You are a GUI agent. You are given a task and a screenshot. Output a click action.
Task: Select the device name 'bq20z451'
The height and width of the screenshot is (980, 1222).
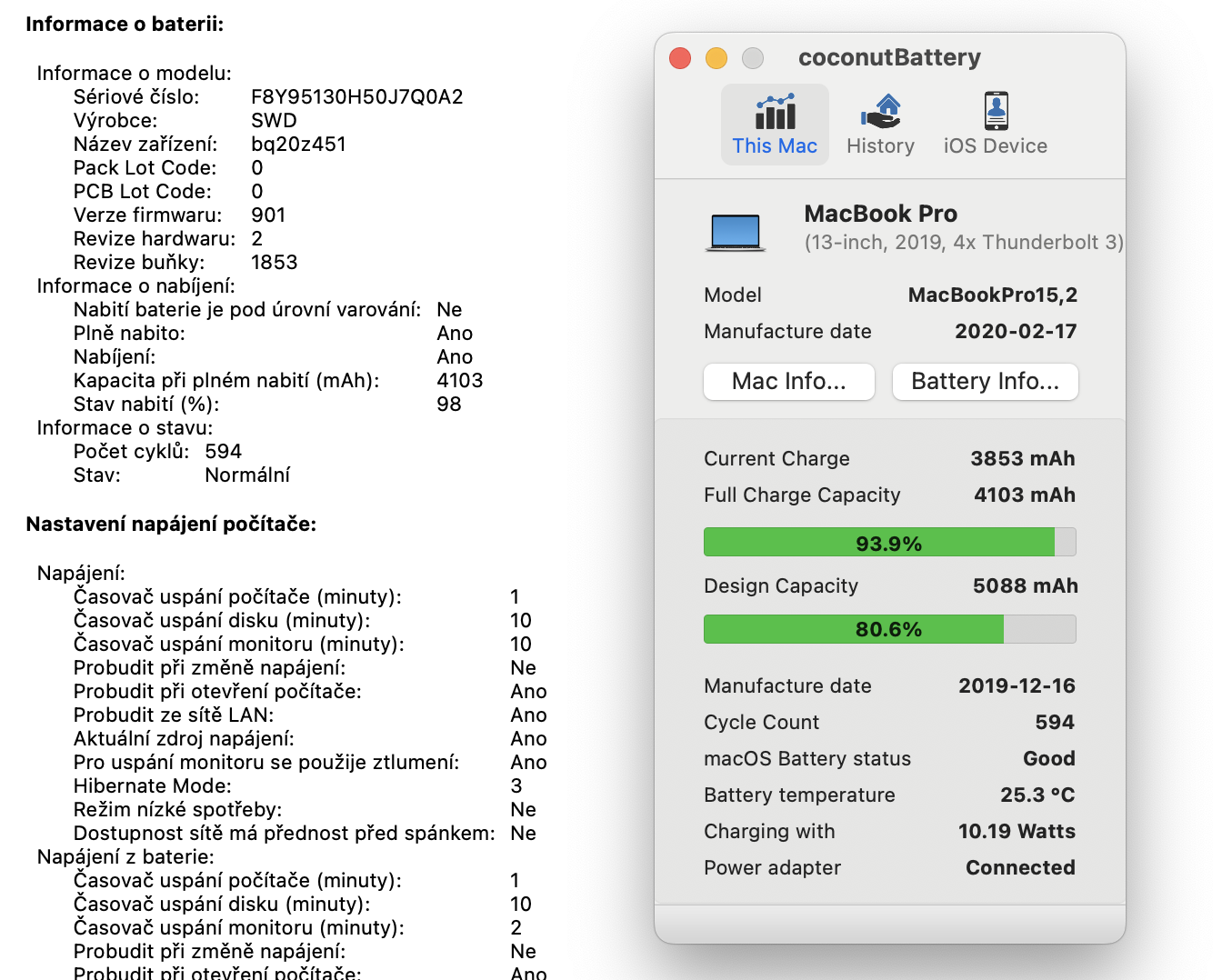(298, 145)
